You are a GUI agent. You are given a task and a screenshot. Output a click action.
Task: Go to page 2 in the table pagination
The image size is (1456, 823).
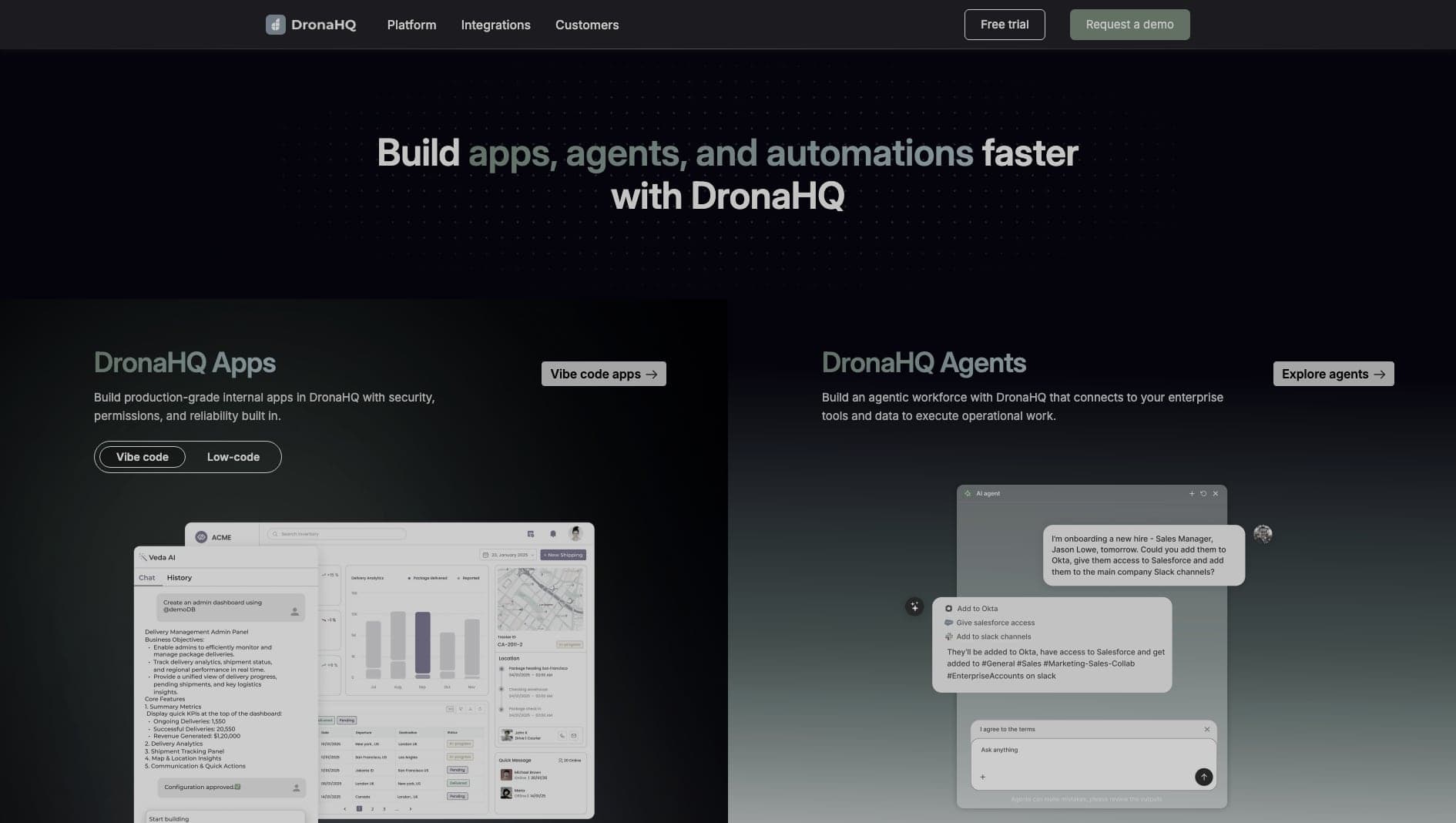pyautogui.click(x=372, y=809)
